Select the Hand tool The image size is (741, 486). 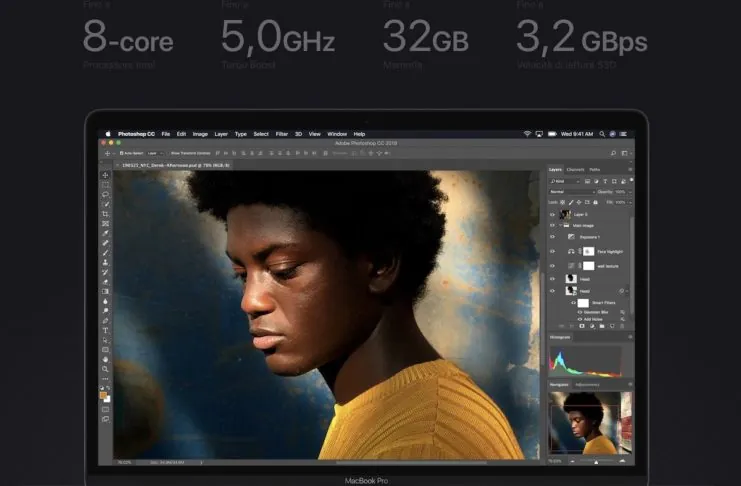(106, 359)
